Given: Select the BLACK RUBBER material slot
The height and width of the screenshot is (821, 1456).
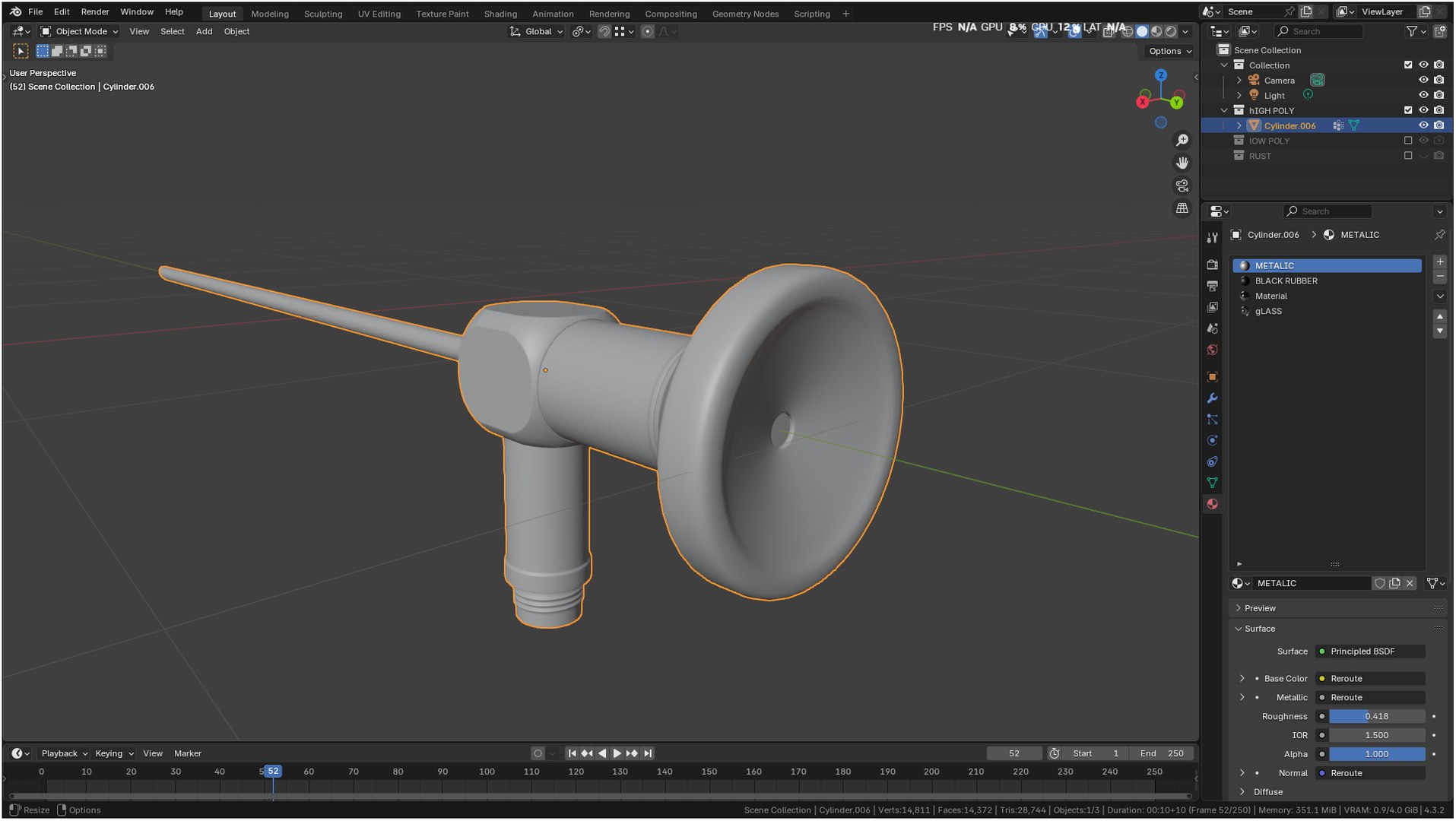Looking at the screenshot, I should pos(1328,281).
